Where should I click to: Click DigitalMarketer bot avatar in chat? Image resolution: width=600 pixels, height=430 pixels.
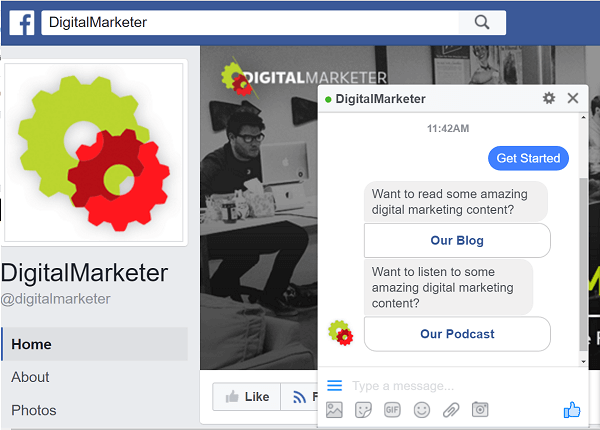341,333
